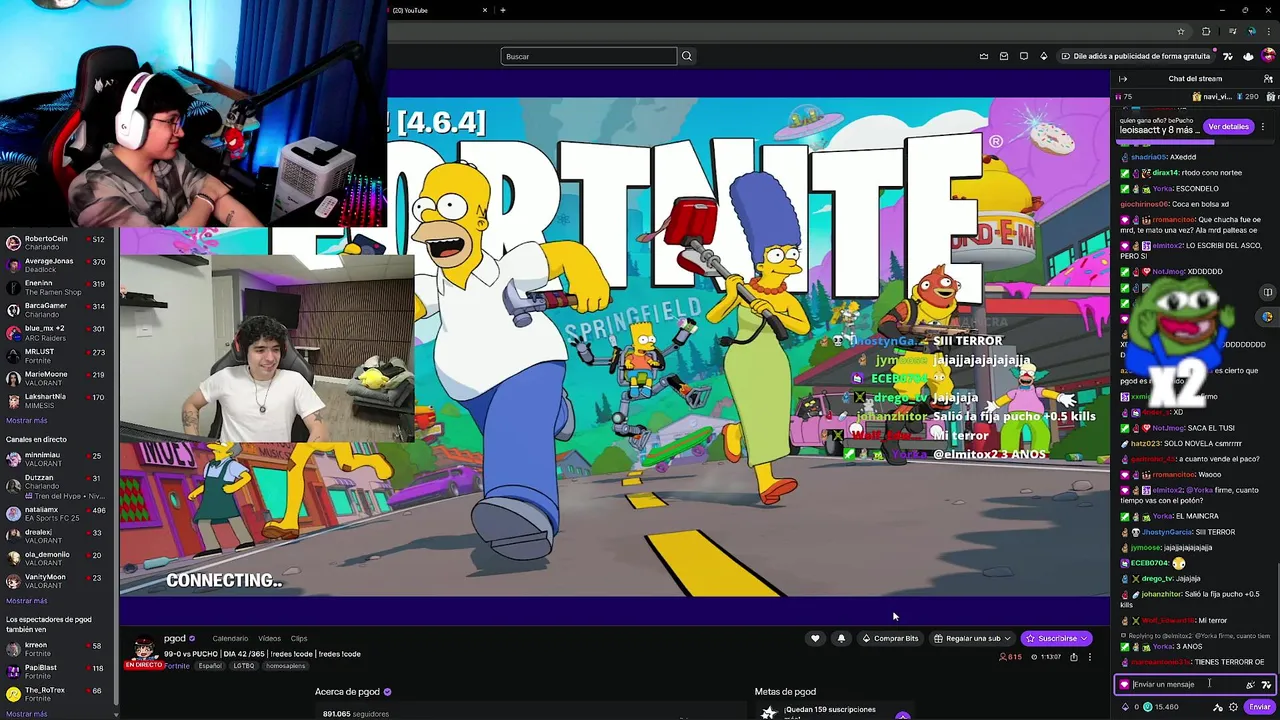Open ola_demonio live channel

(58, 559)
